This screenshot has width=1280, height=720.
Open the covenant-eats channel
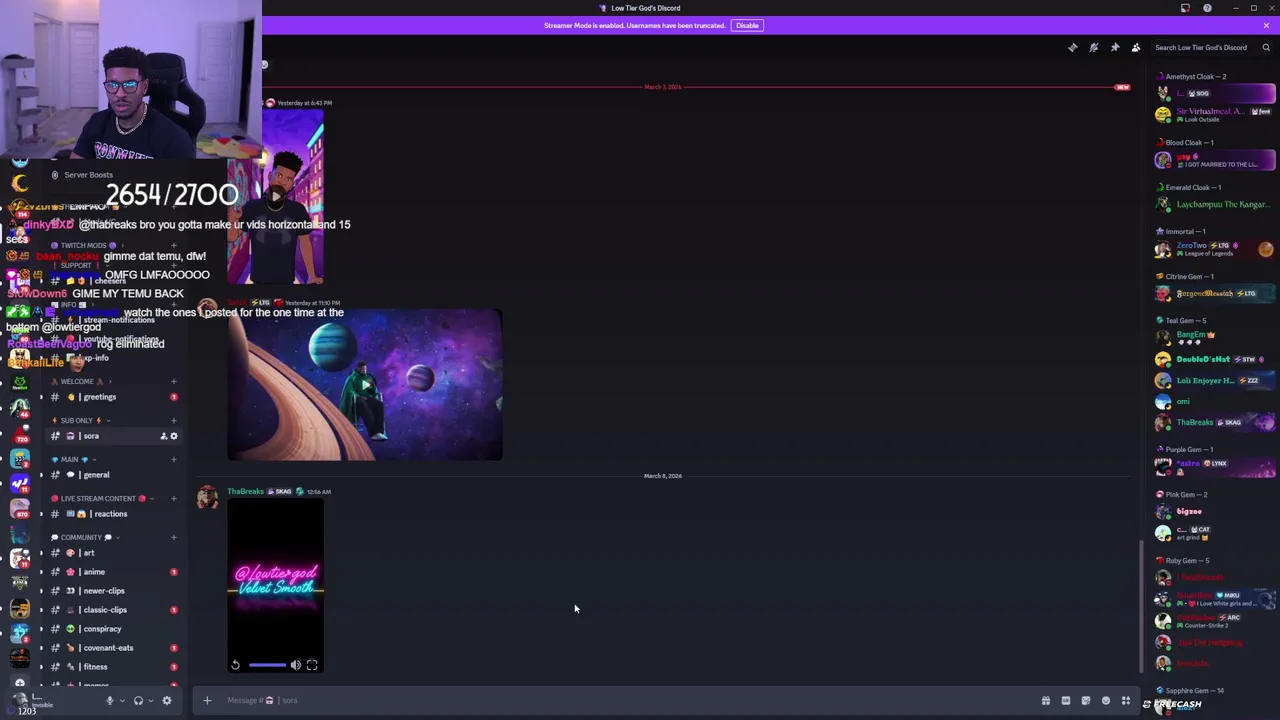112,648
